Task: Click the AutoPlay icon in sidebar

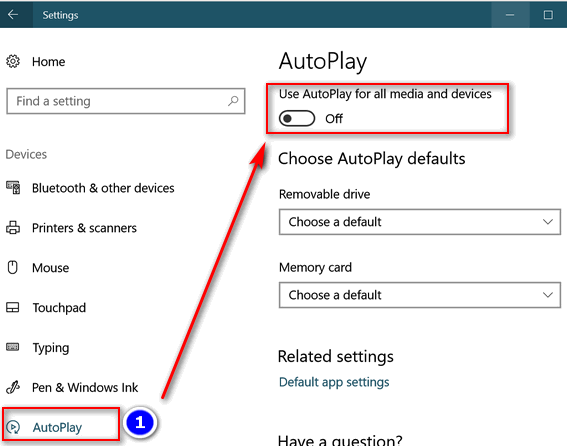Action: (x=13, y=427)
